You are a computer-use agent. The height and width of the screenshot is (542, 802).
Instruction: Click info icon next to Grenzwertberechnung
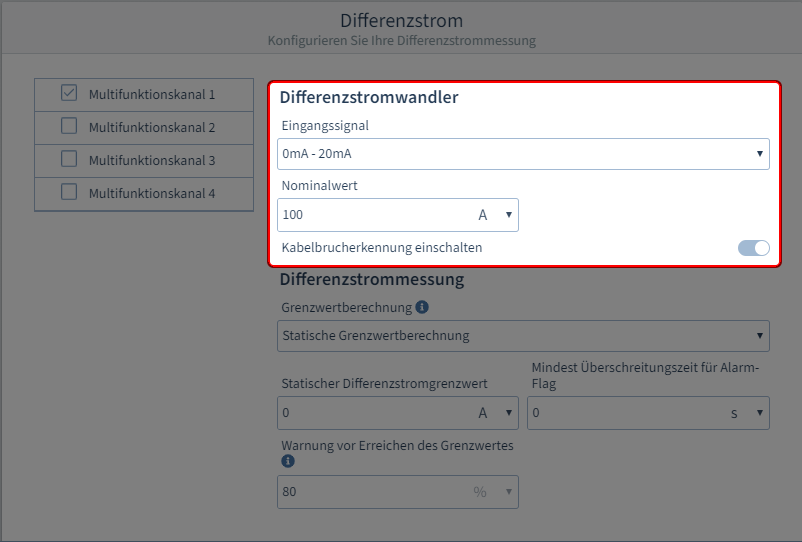point(422,307)
